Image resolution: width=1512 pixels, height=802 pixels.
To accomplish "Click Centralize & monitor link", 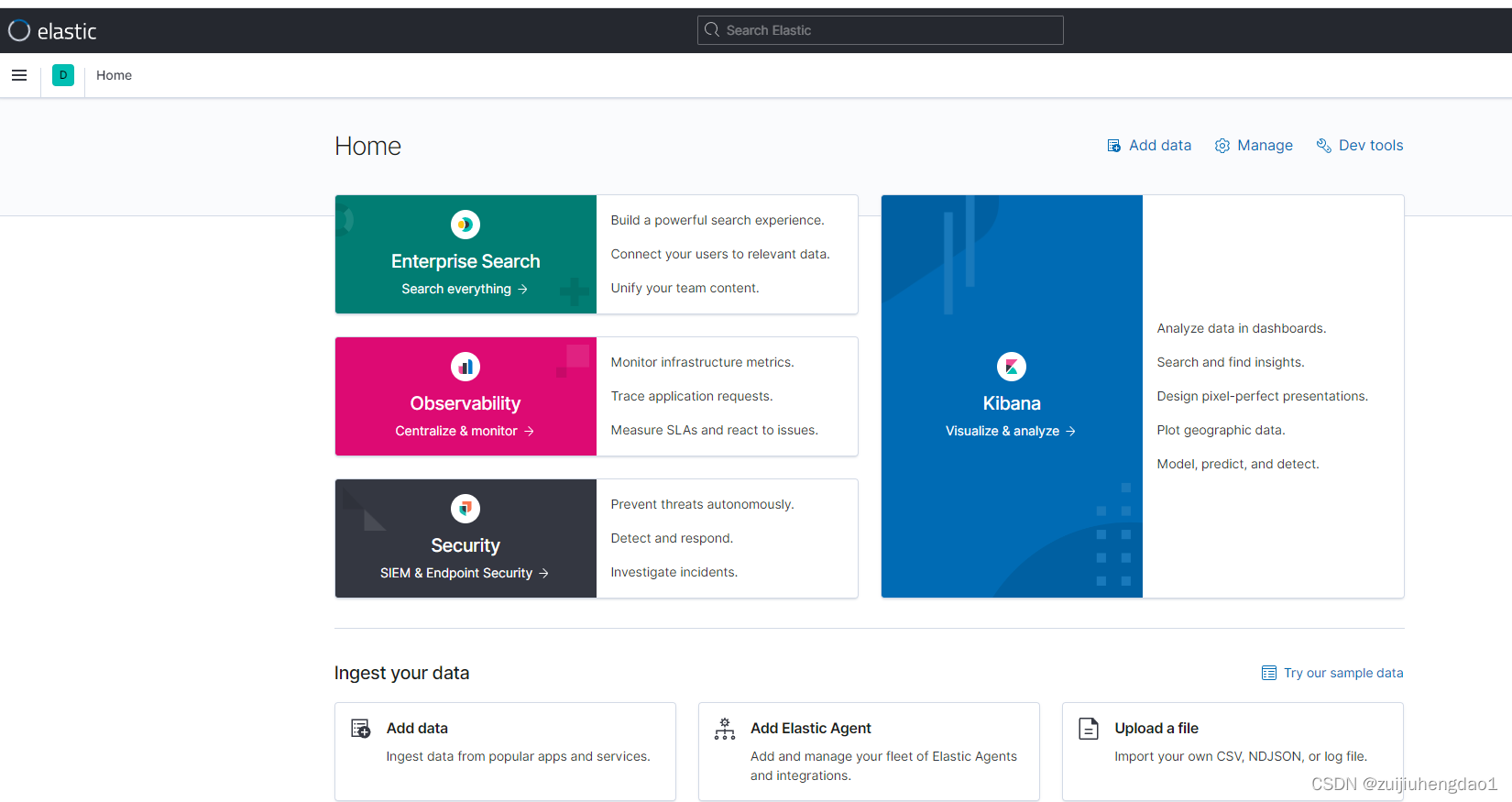I will point(456,431).
